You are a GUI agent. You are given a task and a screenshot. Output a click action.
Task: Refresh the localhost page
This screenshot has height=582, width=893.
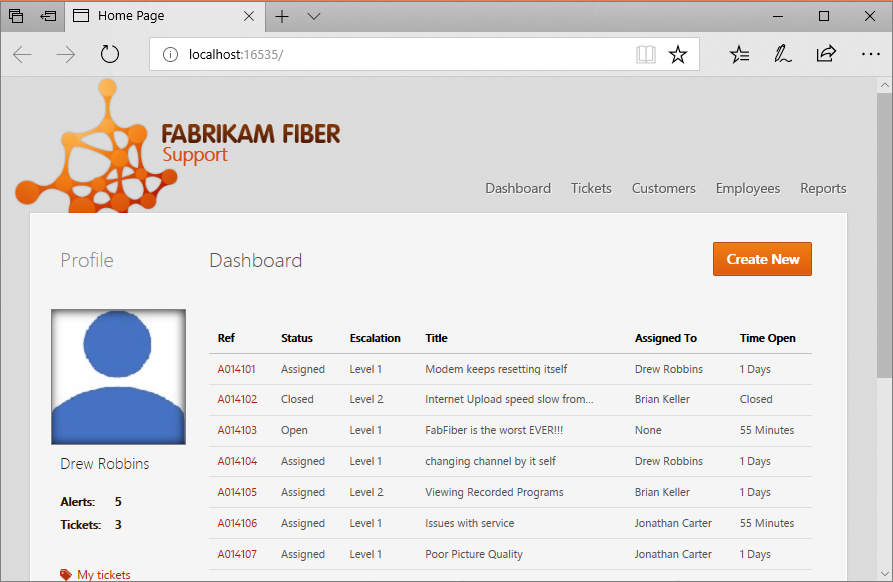109,54
